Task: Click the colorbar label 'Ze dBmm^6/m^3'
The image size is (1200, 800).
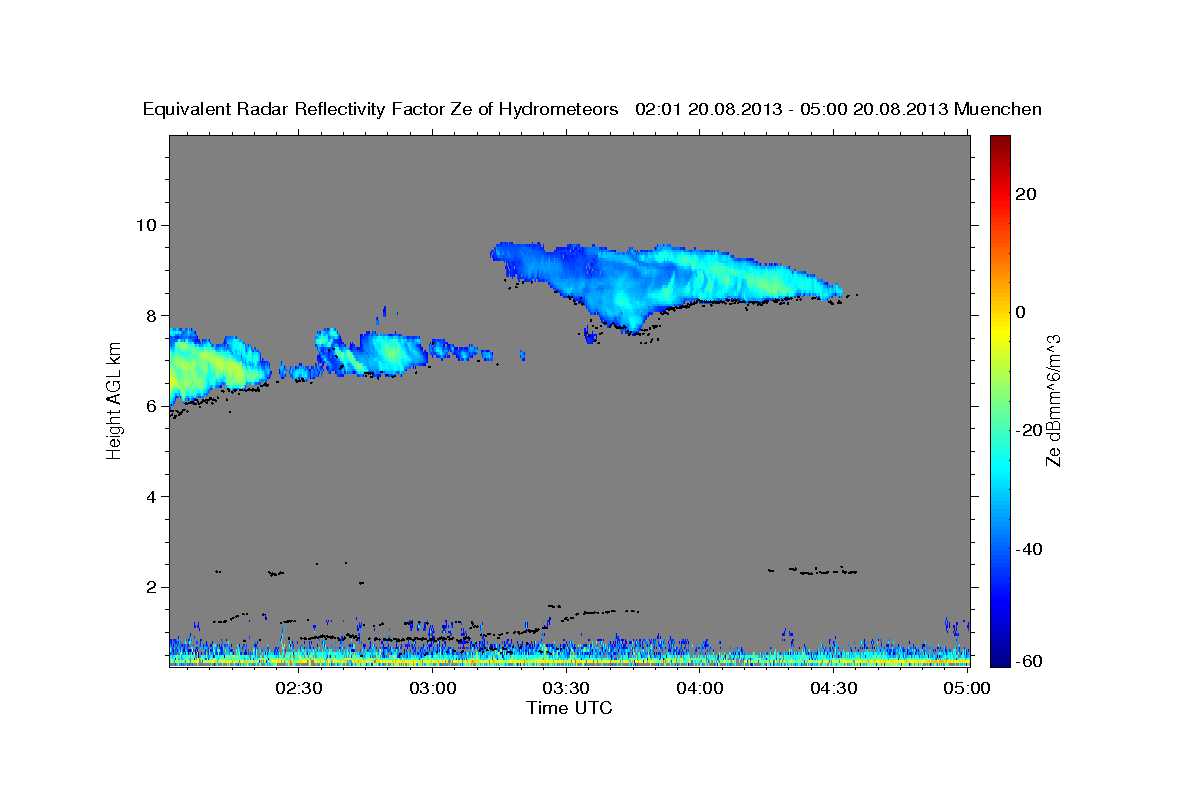Action: coord(1054,400)
